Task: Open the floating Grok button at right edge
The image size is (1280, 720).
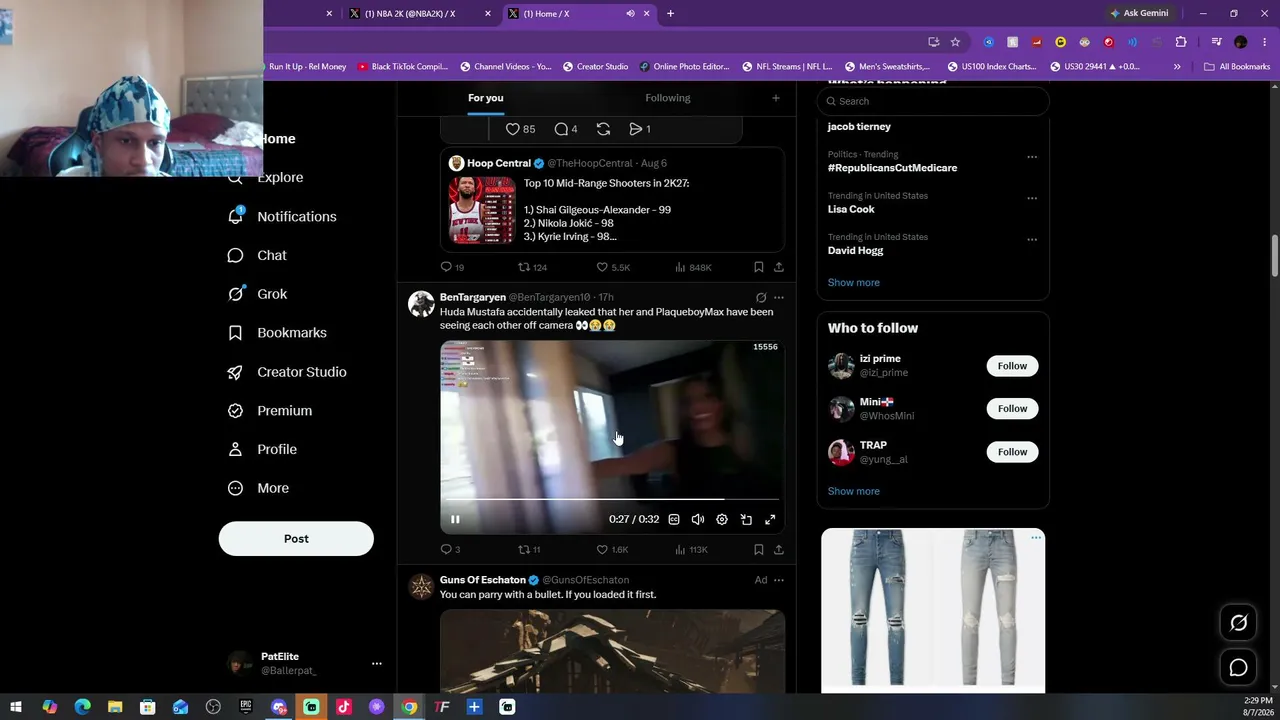Action: point(1238,623)
